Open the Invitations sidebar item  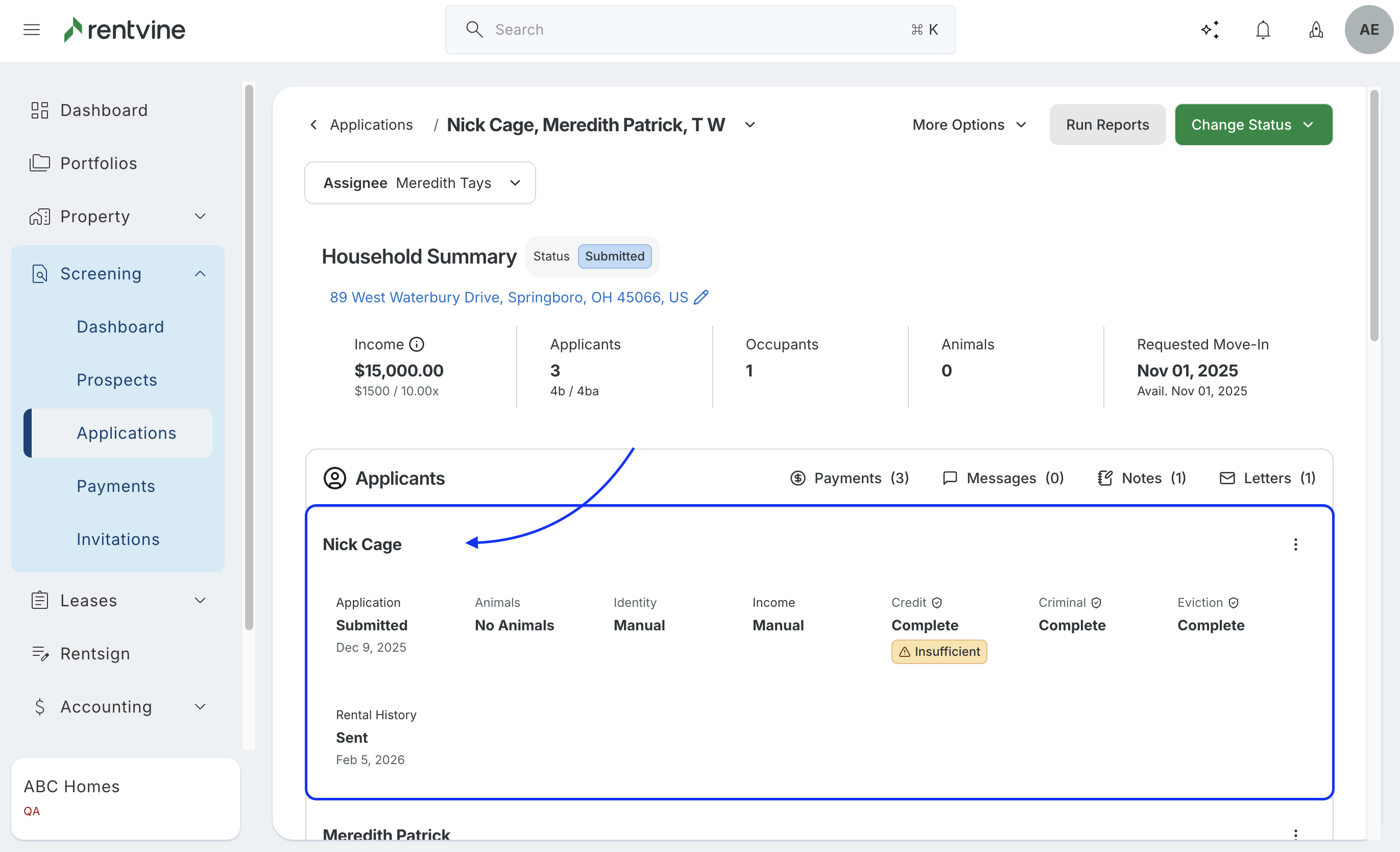click(x=118, y=539)
